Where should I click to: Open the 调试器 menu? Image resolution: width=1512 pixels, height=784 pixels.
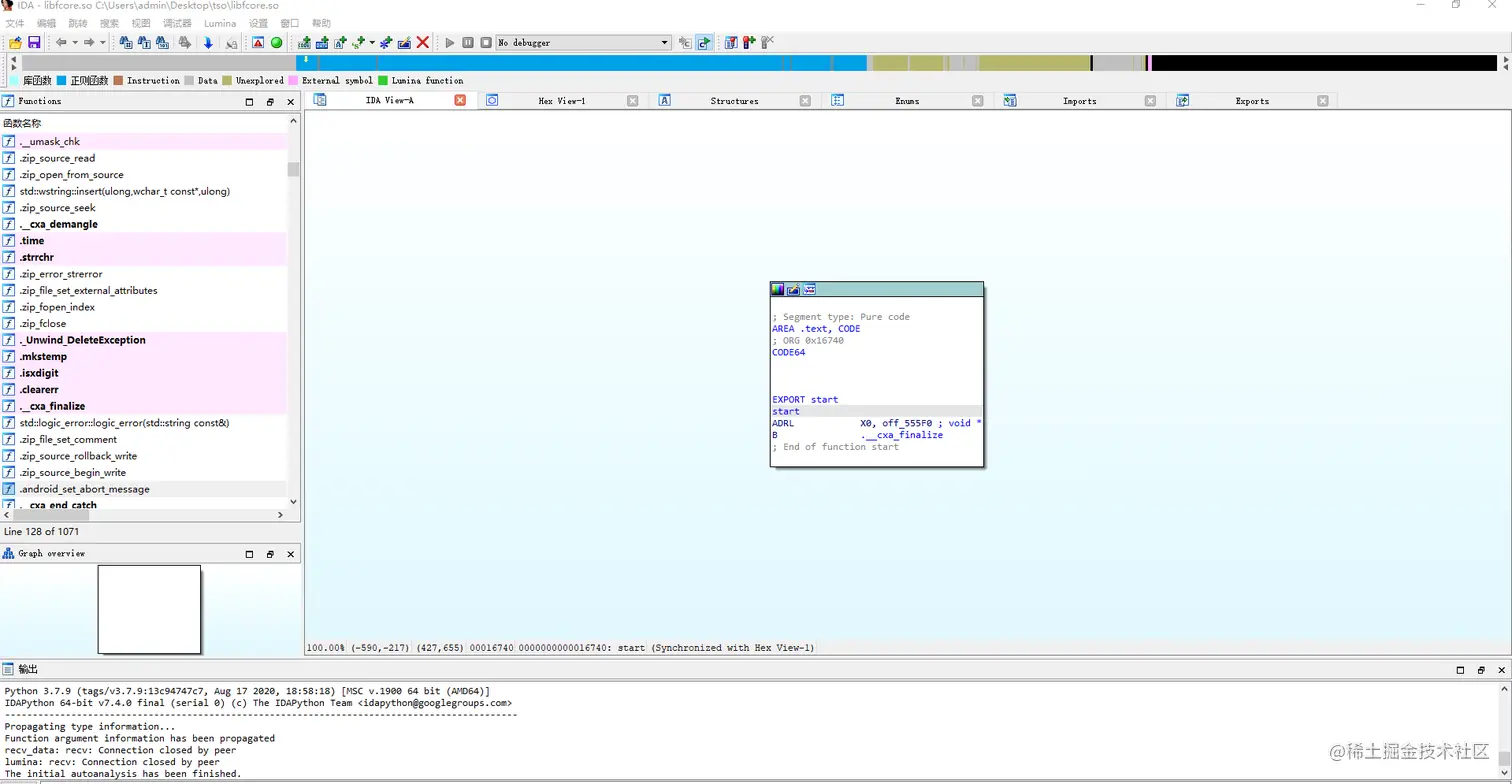[177, 23]
